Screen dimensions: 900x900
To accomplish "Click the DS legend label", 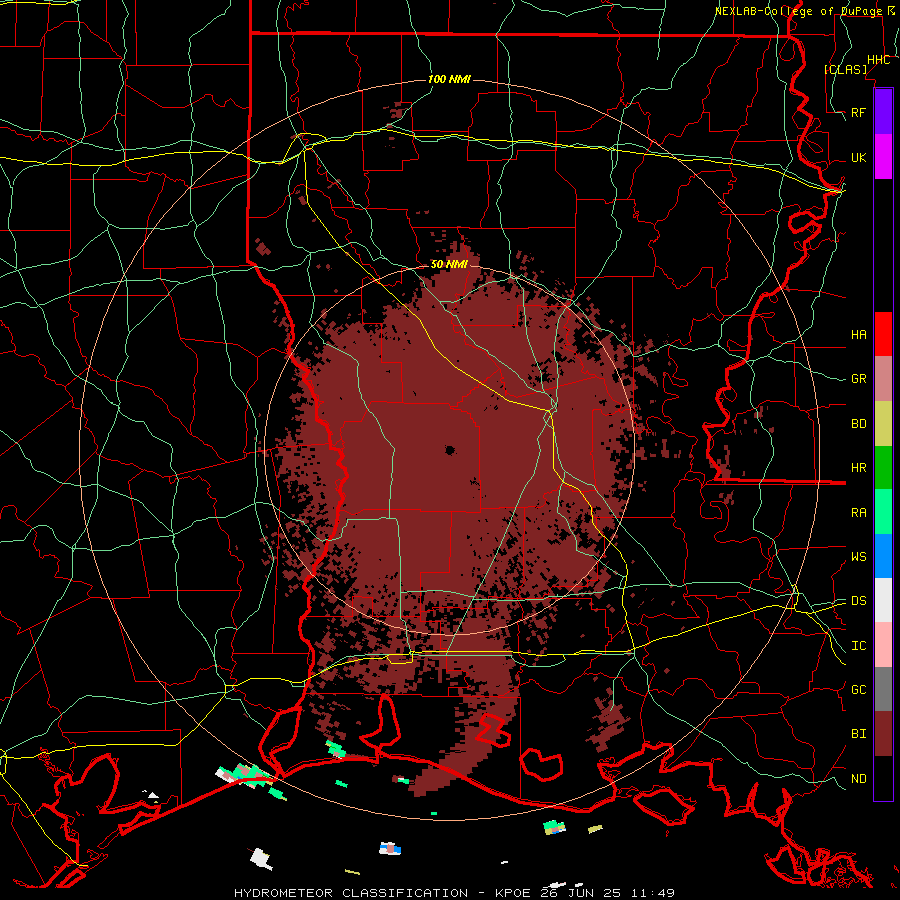I will pos(858,601).
